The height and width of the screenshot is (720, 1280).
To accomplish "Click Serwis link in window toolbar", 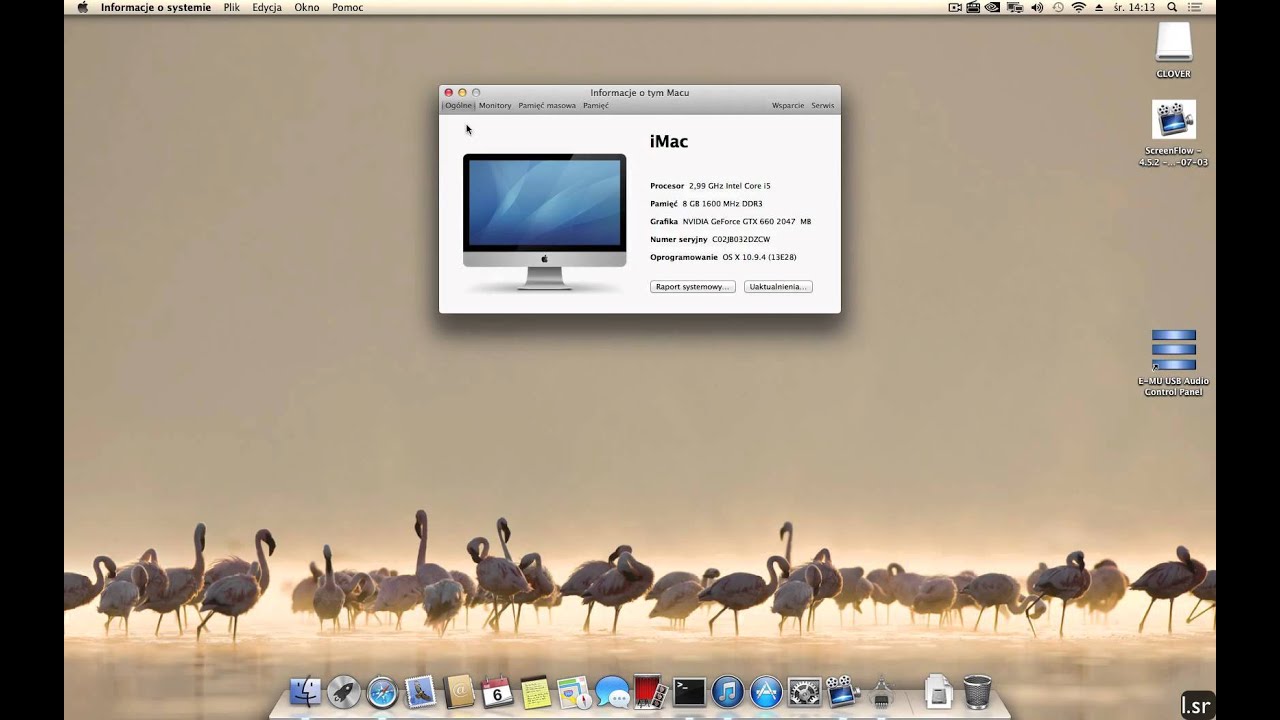I will tap(823, 105).
